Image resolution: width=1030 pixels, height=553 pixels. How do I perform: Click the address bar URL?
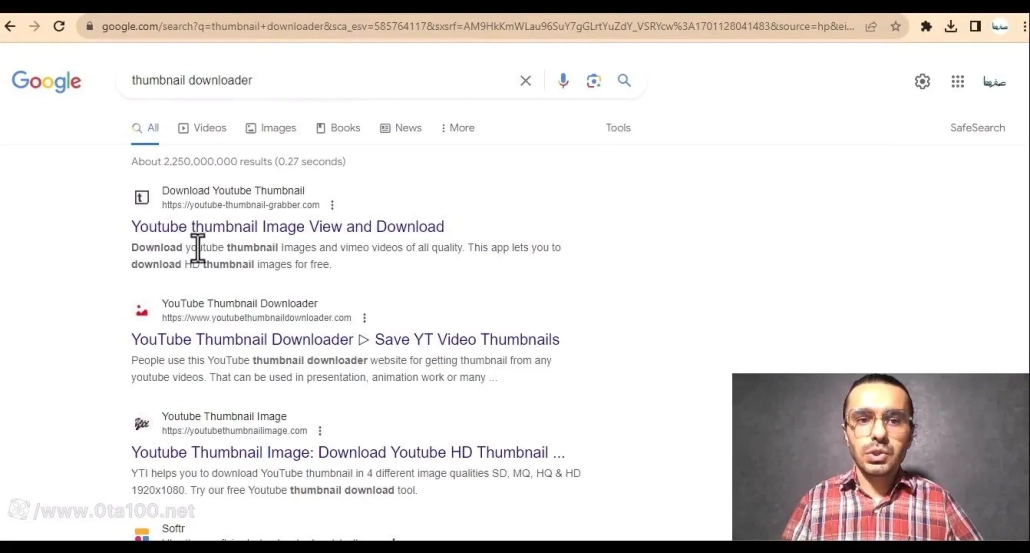(478, 26)
